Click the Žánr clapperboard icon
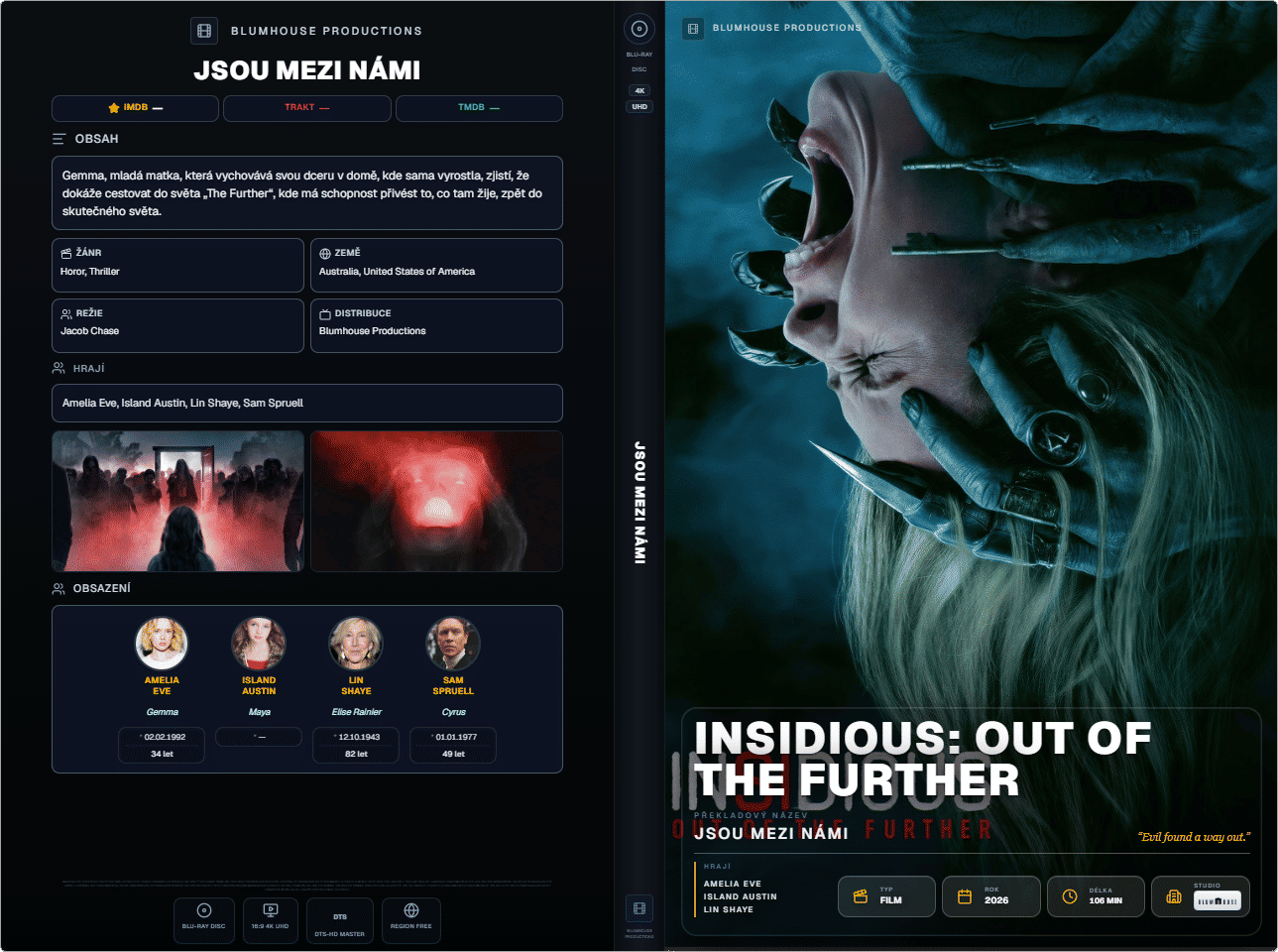The image size is (1278, 952). click(66, 253)
